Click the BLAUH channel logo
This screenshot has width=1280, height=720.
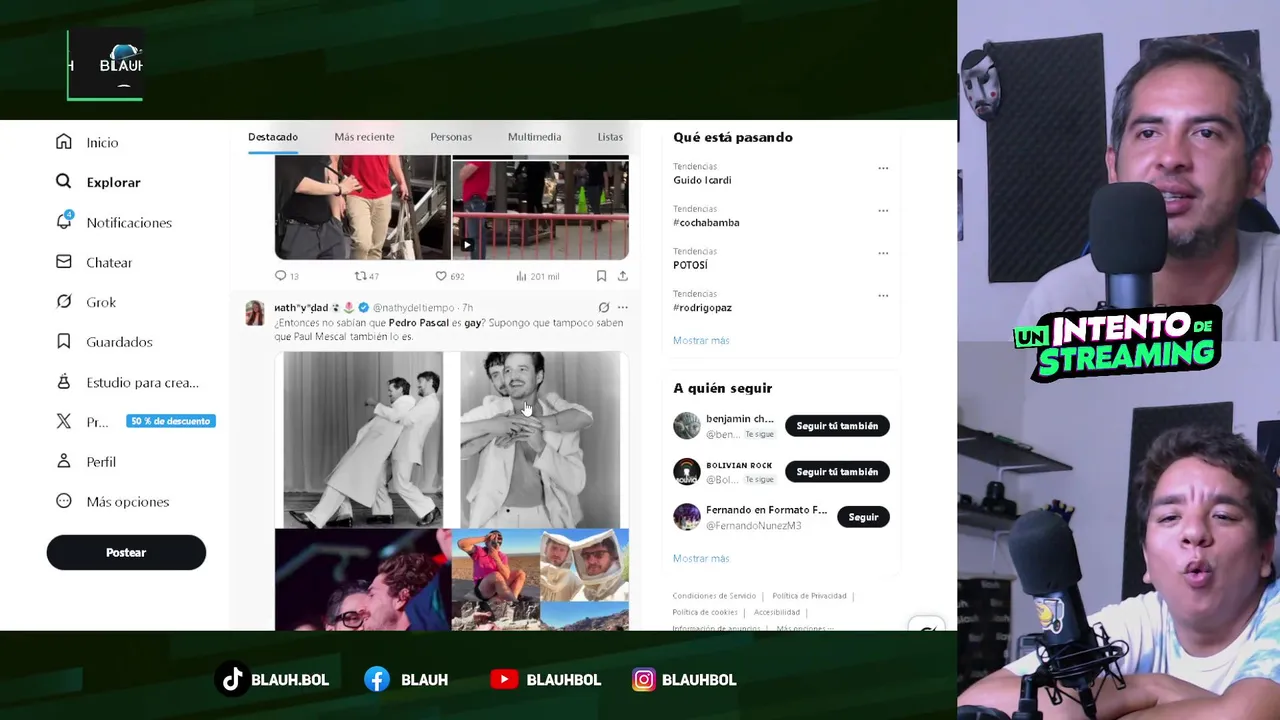coord(105,65)
